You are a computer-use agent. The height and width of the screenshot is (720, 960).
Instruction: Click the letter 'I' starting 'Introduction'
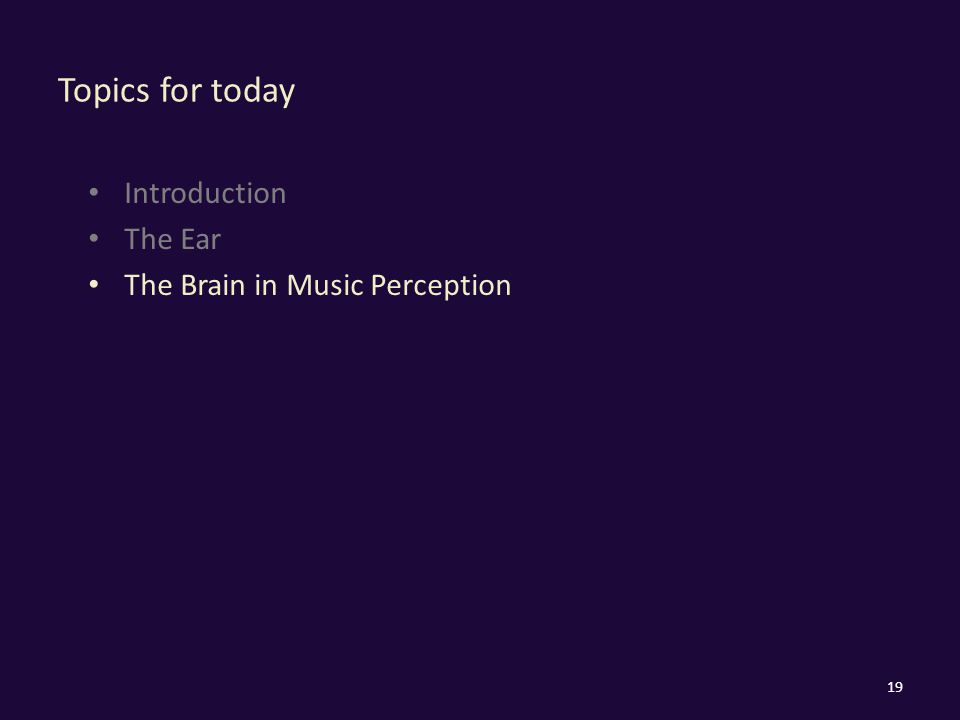[128, 193]
